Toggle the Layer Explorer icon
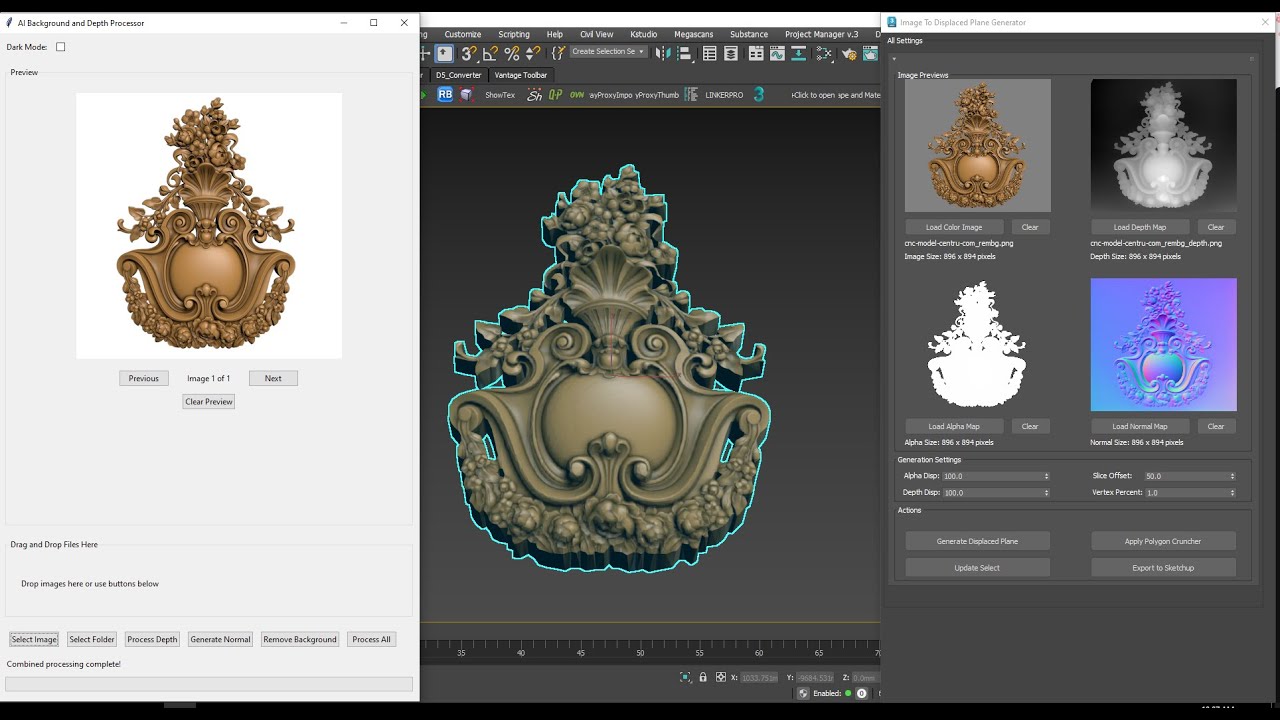 click(731, 54)
